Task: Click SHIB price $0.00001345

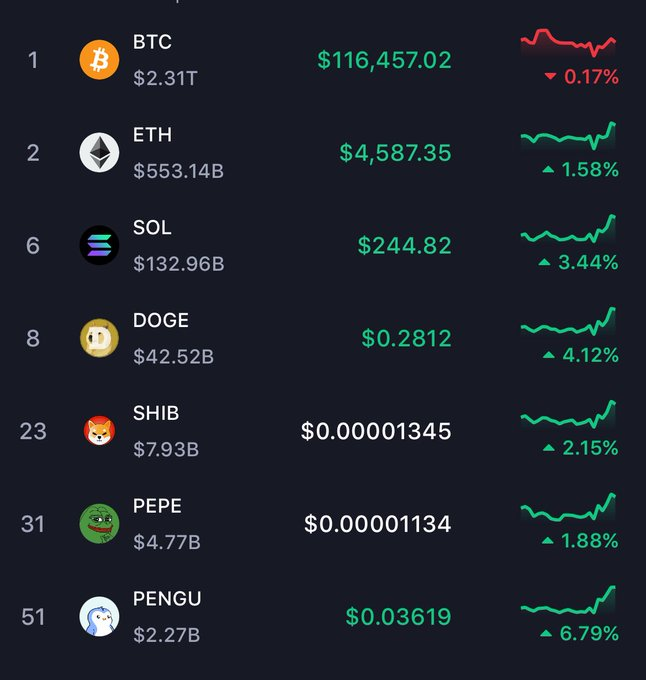Action: coord(376,431)
